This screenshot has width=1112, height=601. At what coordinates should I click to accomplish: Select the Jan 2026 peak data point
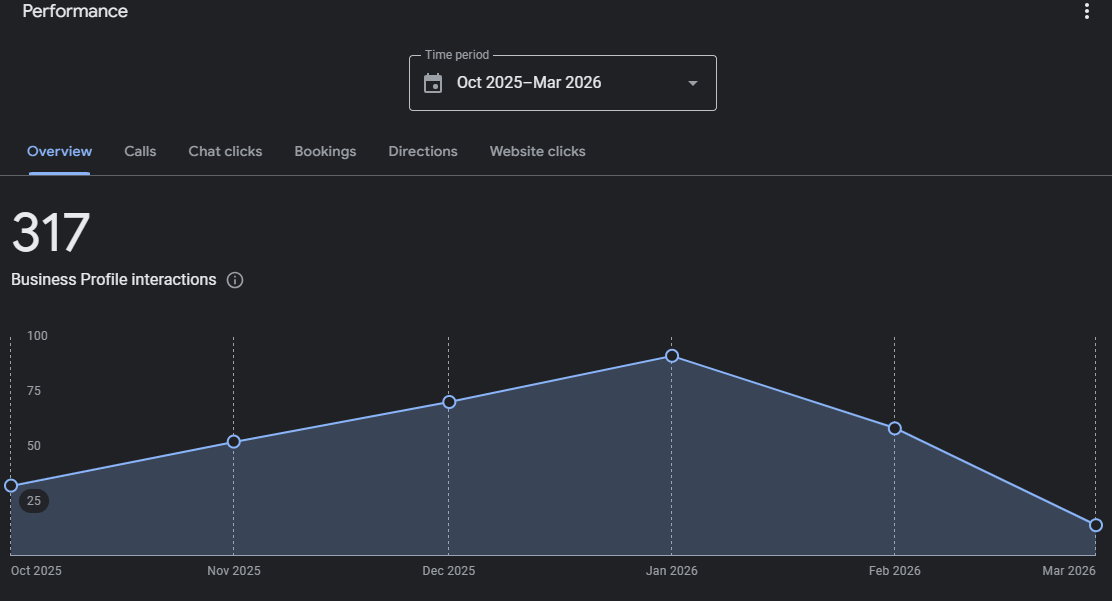pos(672,356)
